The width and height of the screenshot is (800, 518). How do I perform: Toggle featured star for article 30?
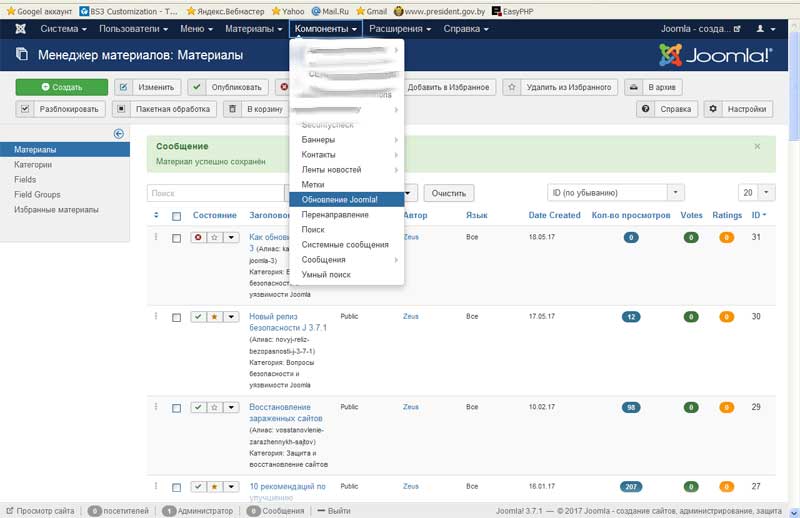pos(215,317)
